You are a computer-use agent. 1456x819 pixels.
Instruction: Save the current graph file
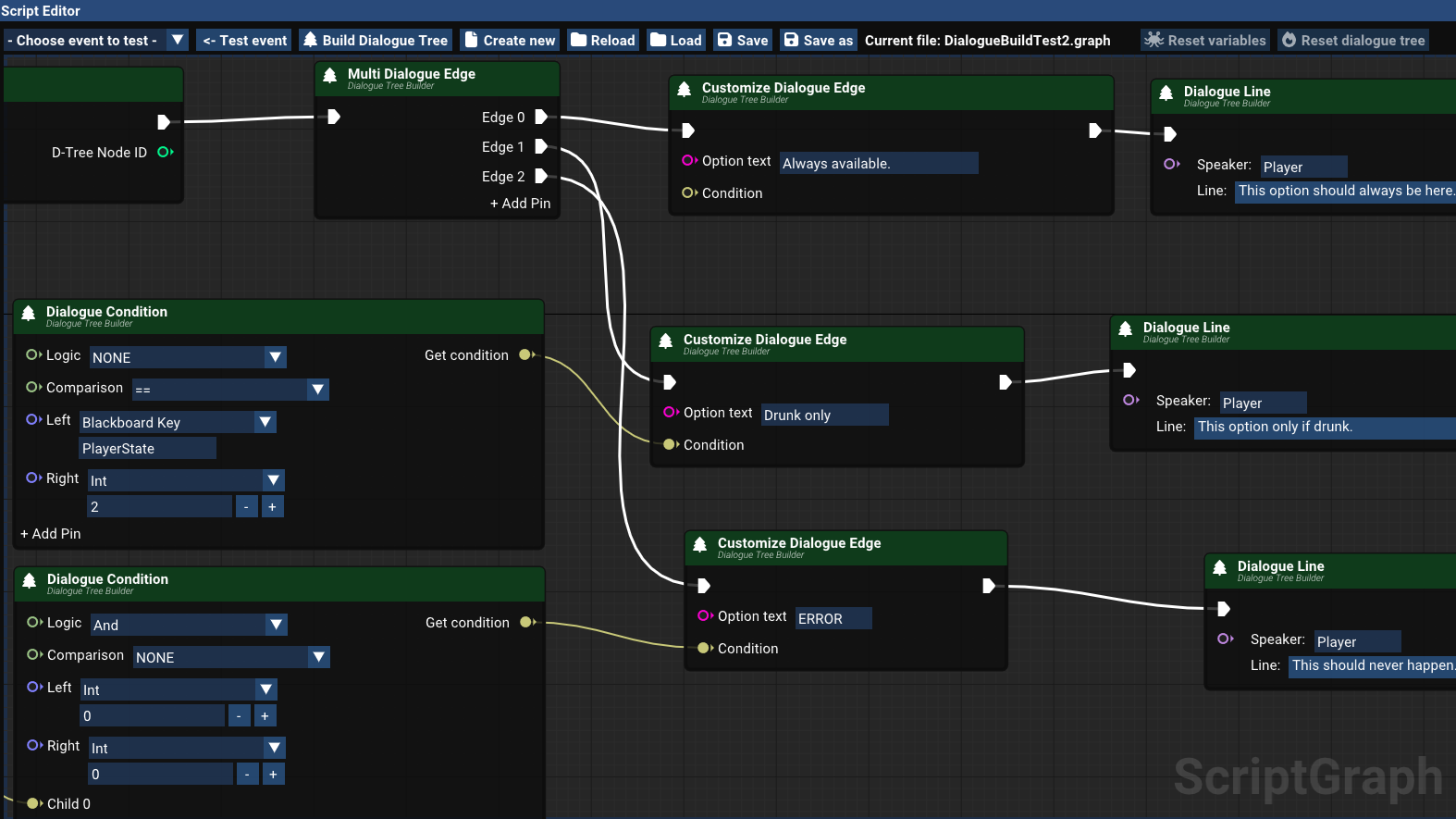[743, 41]
